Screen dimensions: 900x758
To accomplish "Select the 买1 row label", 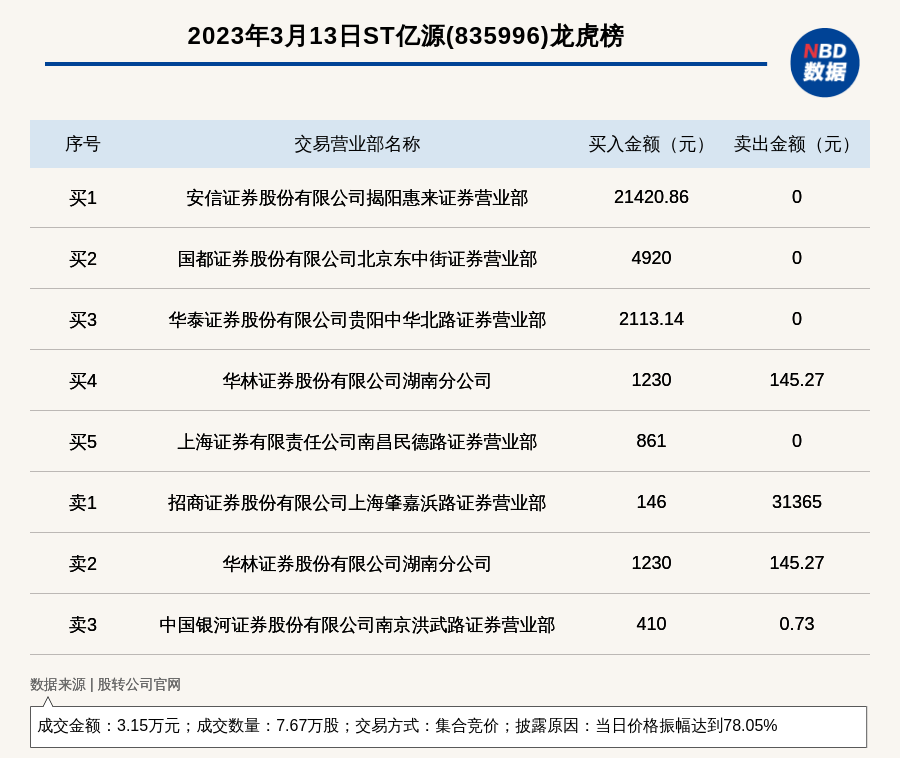I will pyautogui.click(x=83, y=198).
